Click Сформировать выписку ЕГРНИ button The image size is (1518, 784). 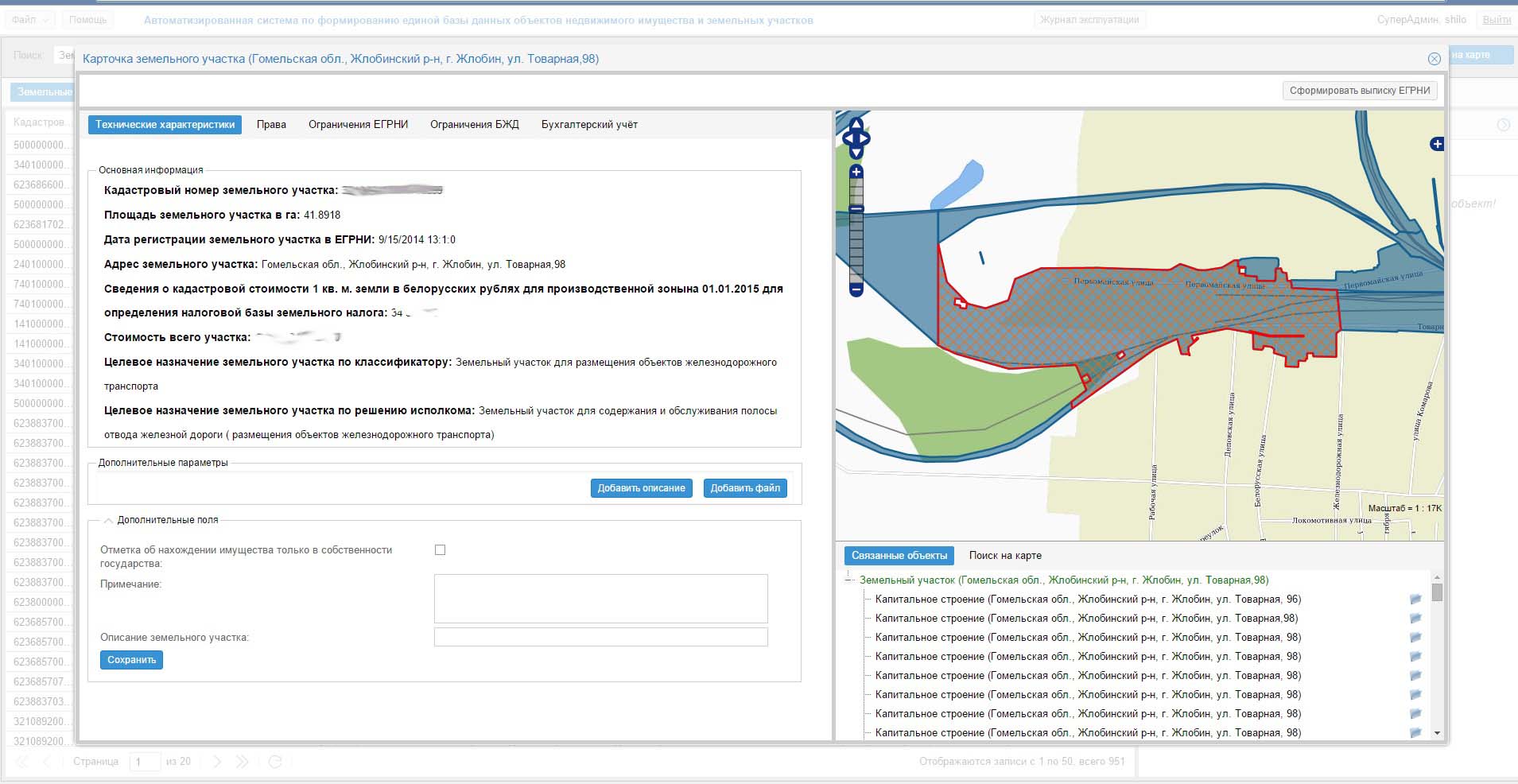pos(1360,91)
